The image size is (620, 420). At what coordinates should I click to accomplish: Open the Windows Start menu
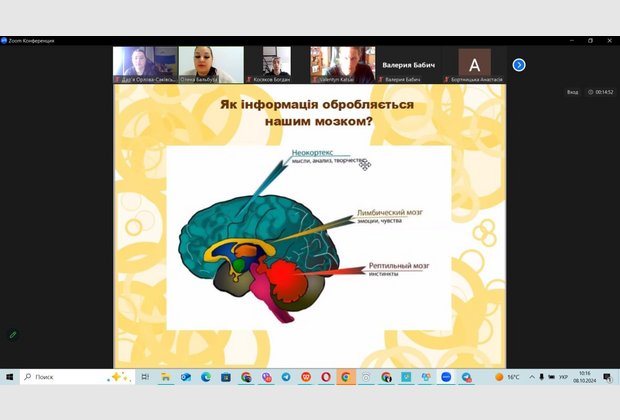coord(9,377)
